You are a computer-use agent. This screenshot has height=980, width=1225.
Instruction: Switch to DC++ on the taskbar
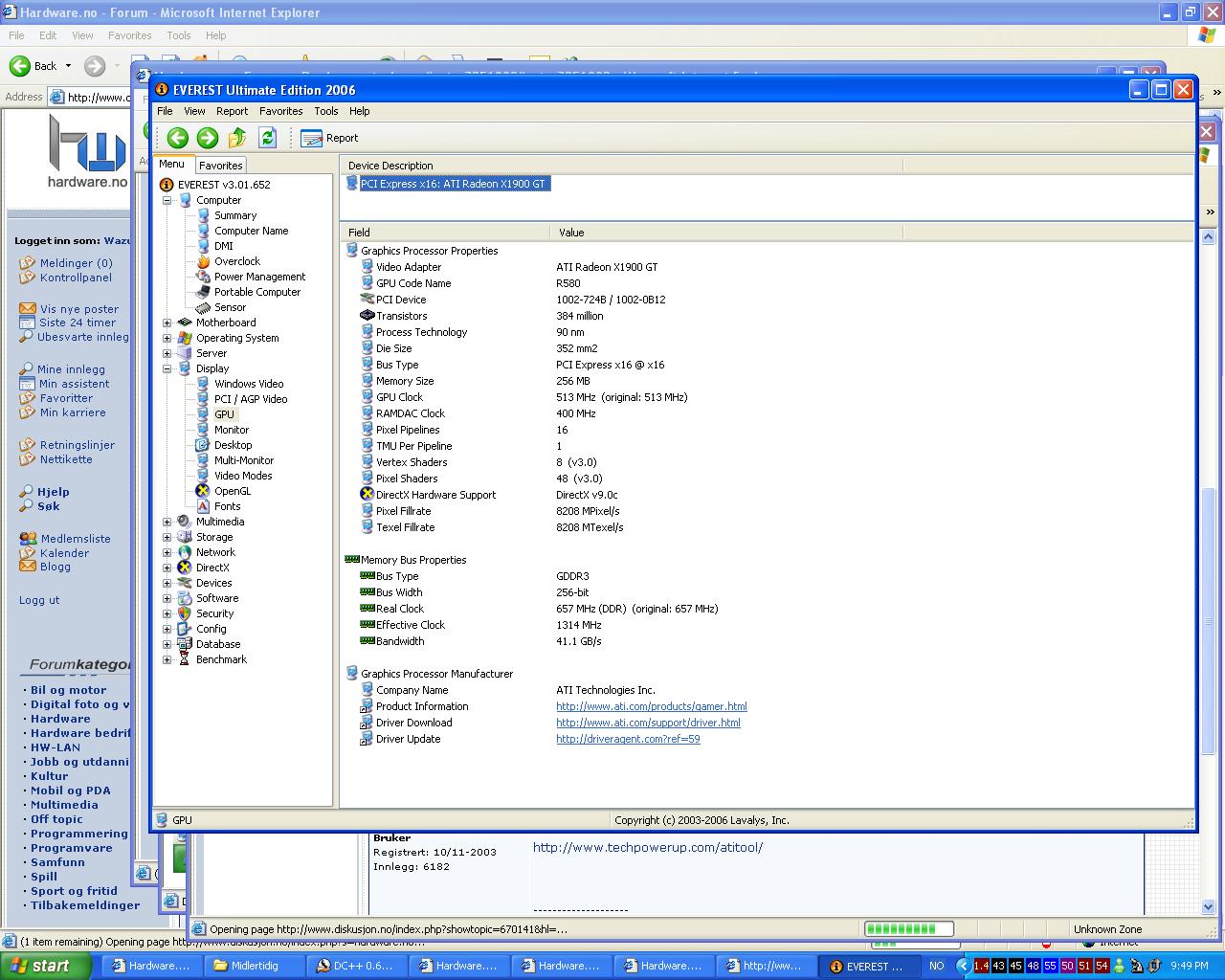tap(358, 966)
